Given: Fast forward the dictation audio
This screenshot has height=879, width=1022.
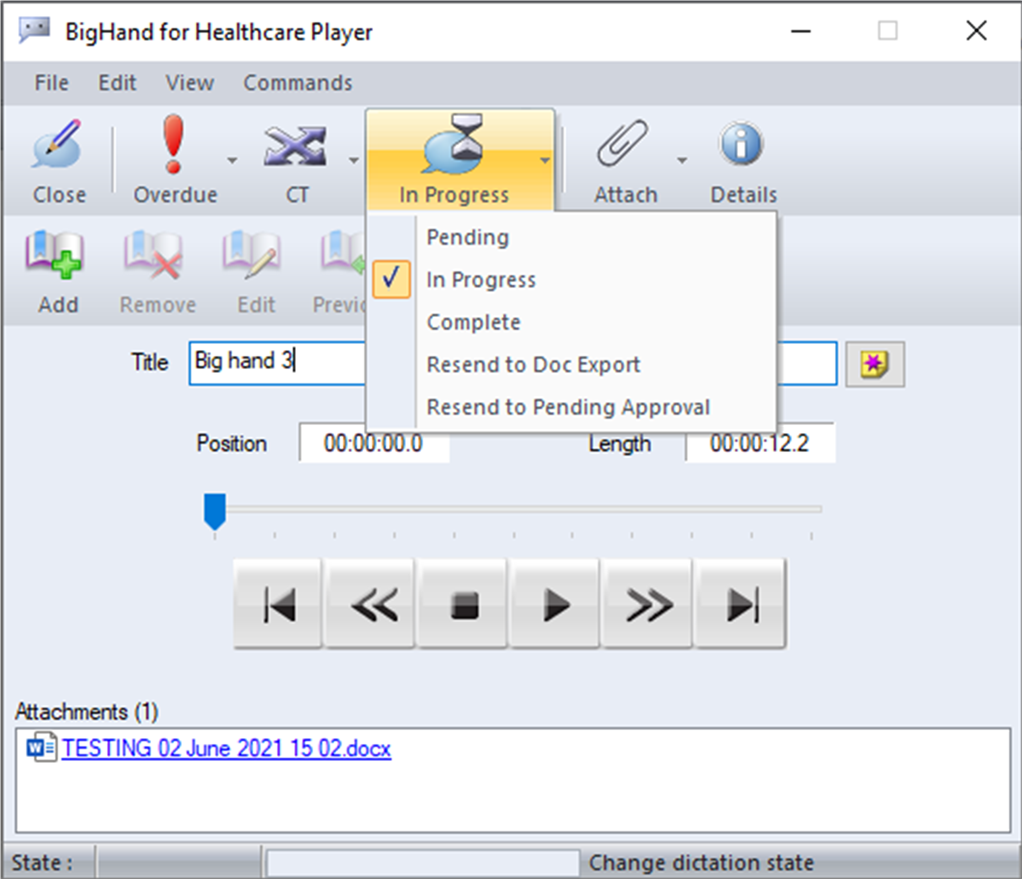Looking at the screenshot, I should point(648,603).
